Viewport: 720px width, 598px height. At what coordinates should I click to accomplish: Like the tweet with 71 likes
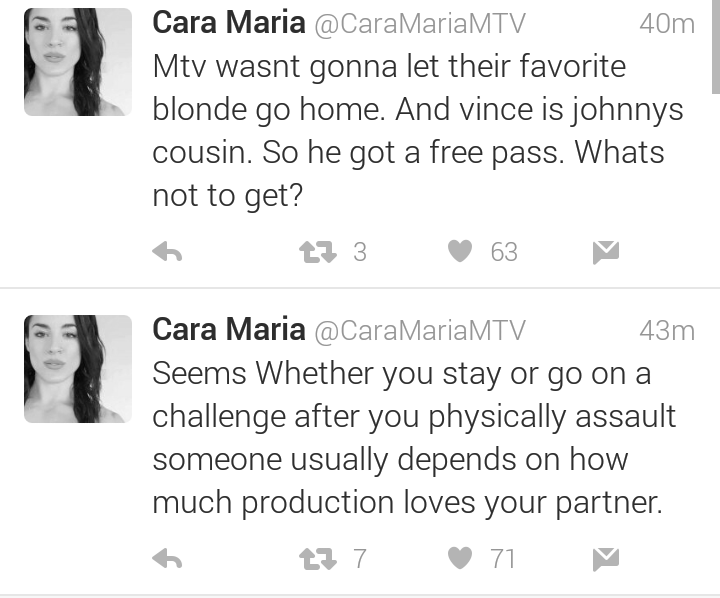click(x=460, y=558)
